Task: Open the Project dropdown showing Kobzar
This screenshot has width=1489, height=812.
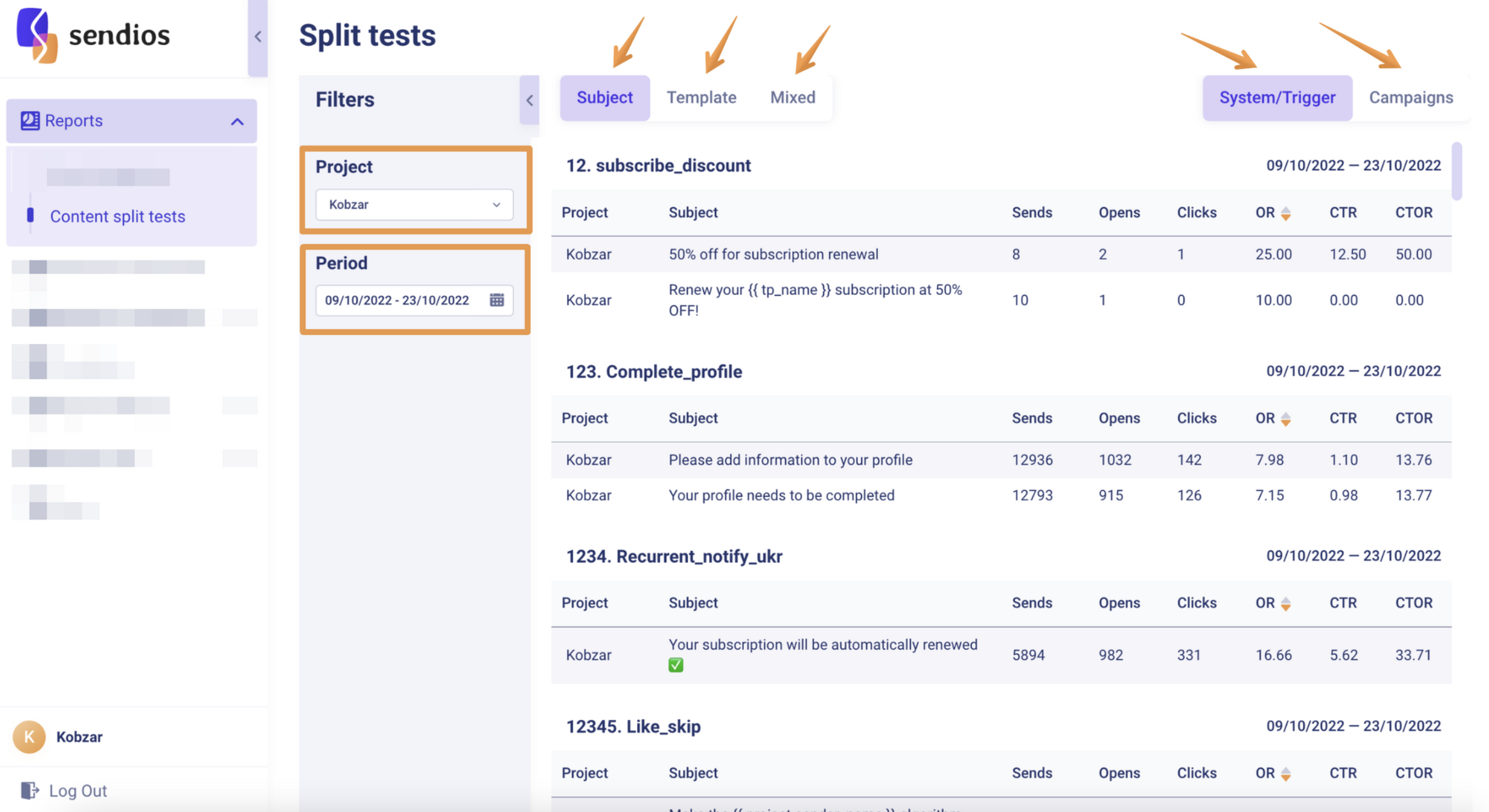Action: pyautogui.click(x=414, y=205)
